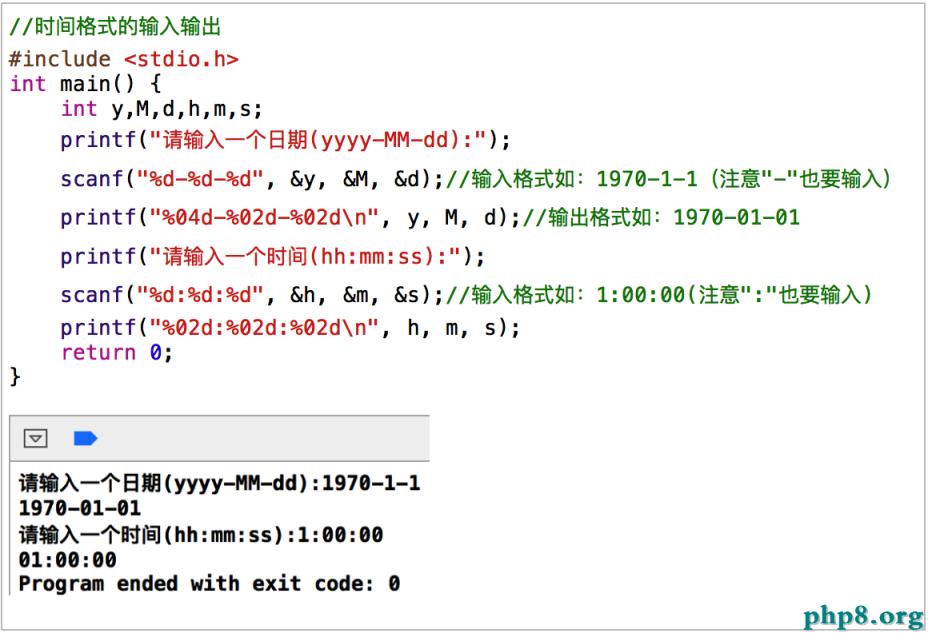
Task: Click console output line 01:00:00
Action: [x=68, y=559]
